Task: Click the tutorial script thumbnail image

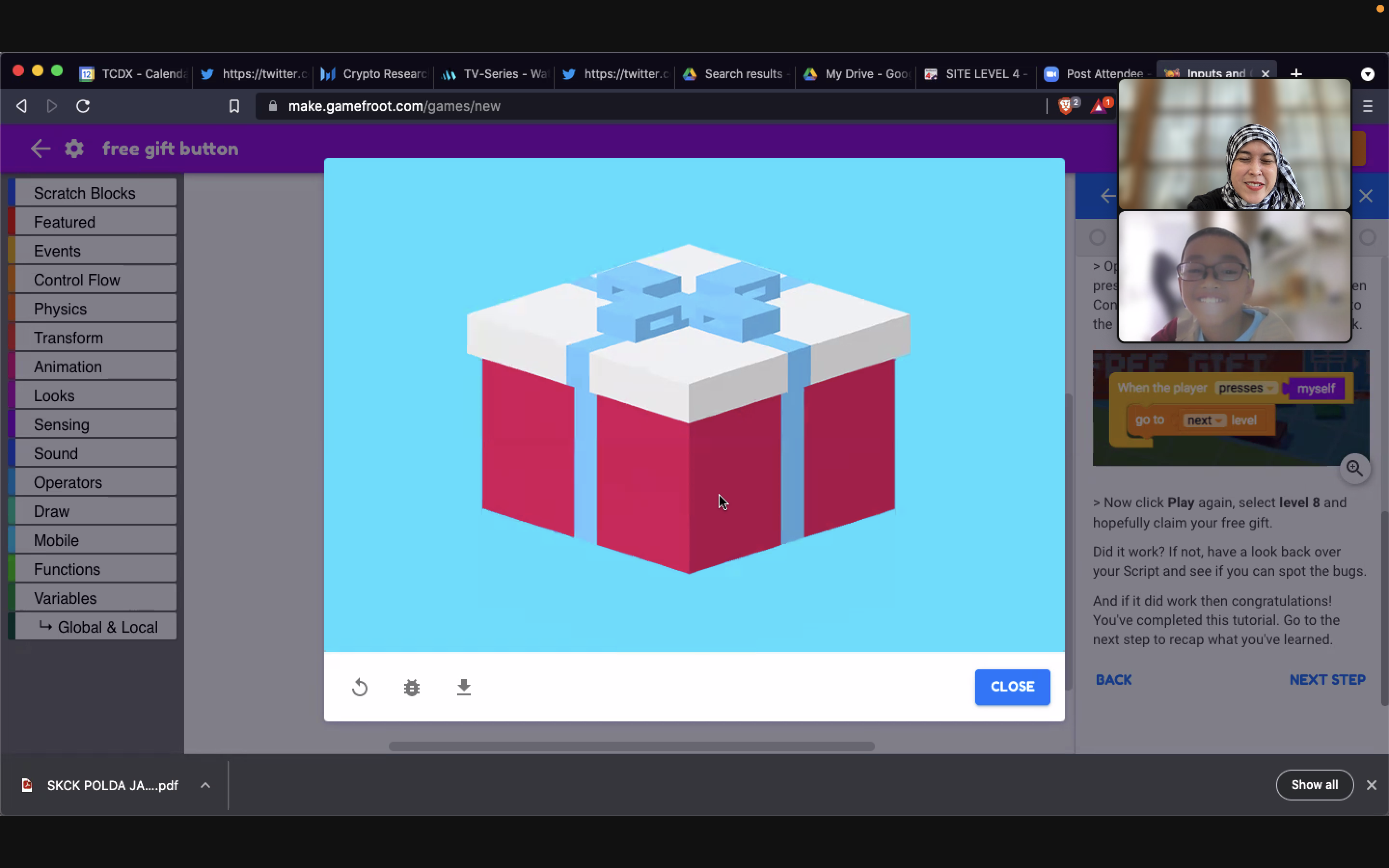Action: pyautogui.click(x=1231, y=408)
